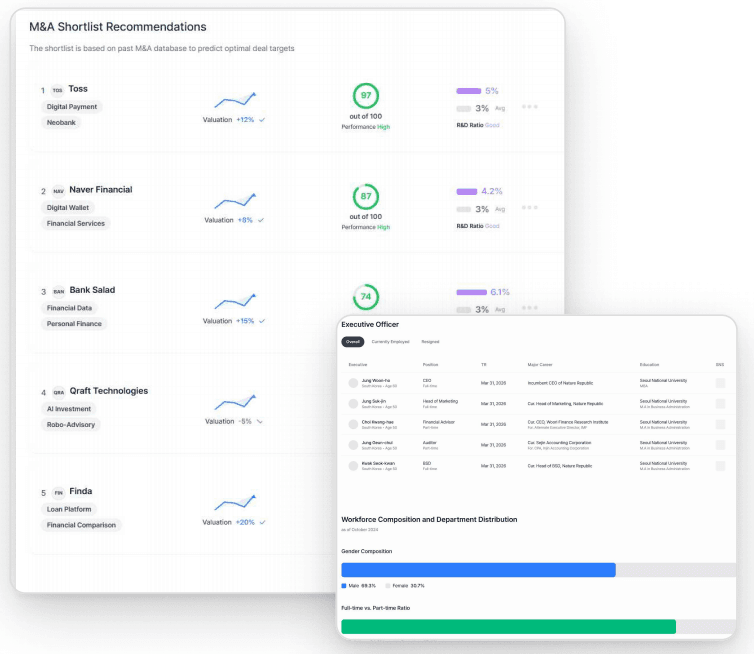Click the Naver Financial 4.2% R&D bar

coord(466,191)
